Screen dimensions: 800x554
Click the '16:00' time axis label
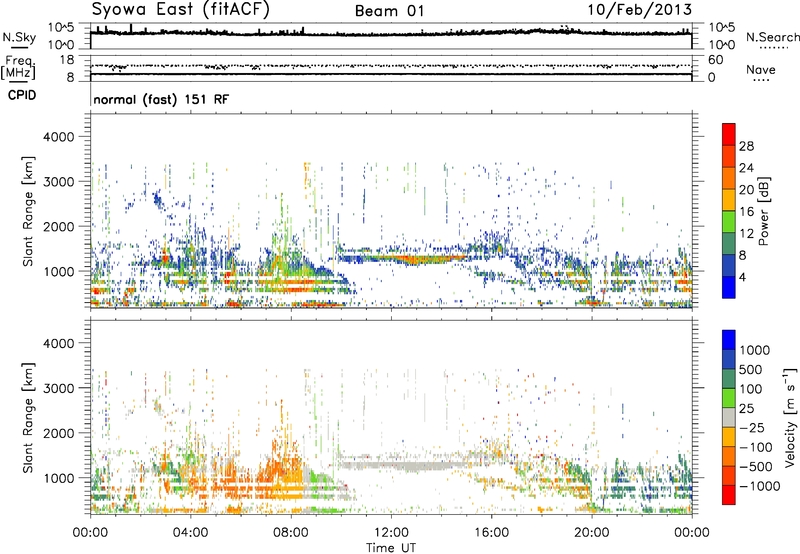(491, 533)
